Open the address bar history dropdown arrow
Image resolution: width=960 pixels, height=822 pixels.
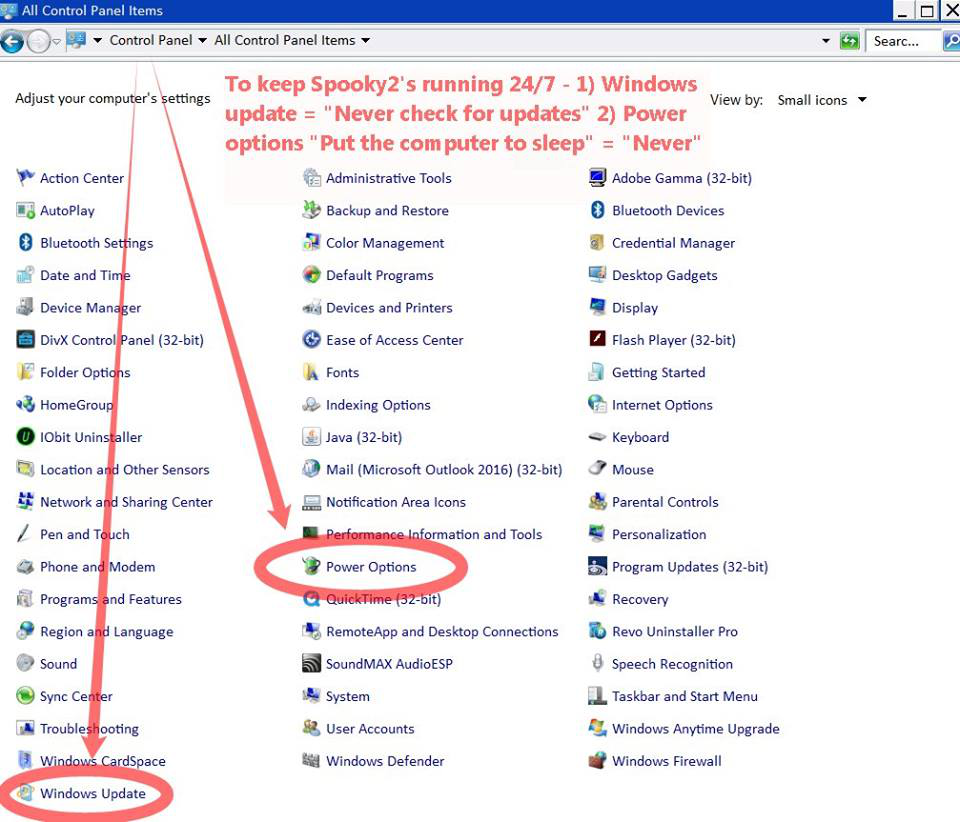(826, 41)
